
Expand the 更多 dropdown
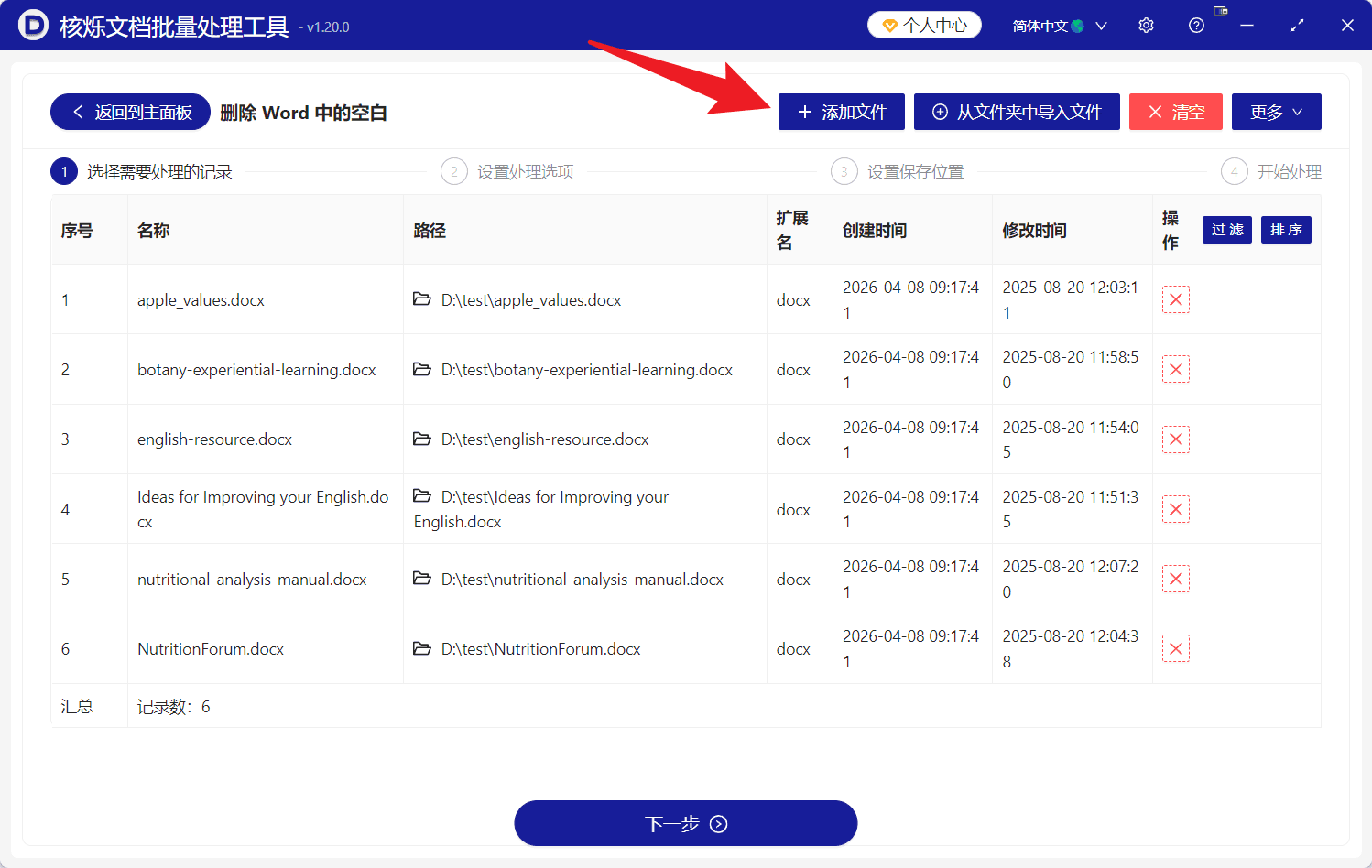pos(1276,112)
